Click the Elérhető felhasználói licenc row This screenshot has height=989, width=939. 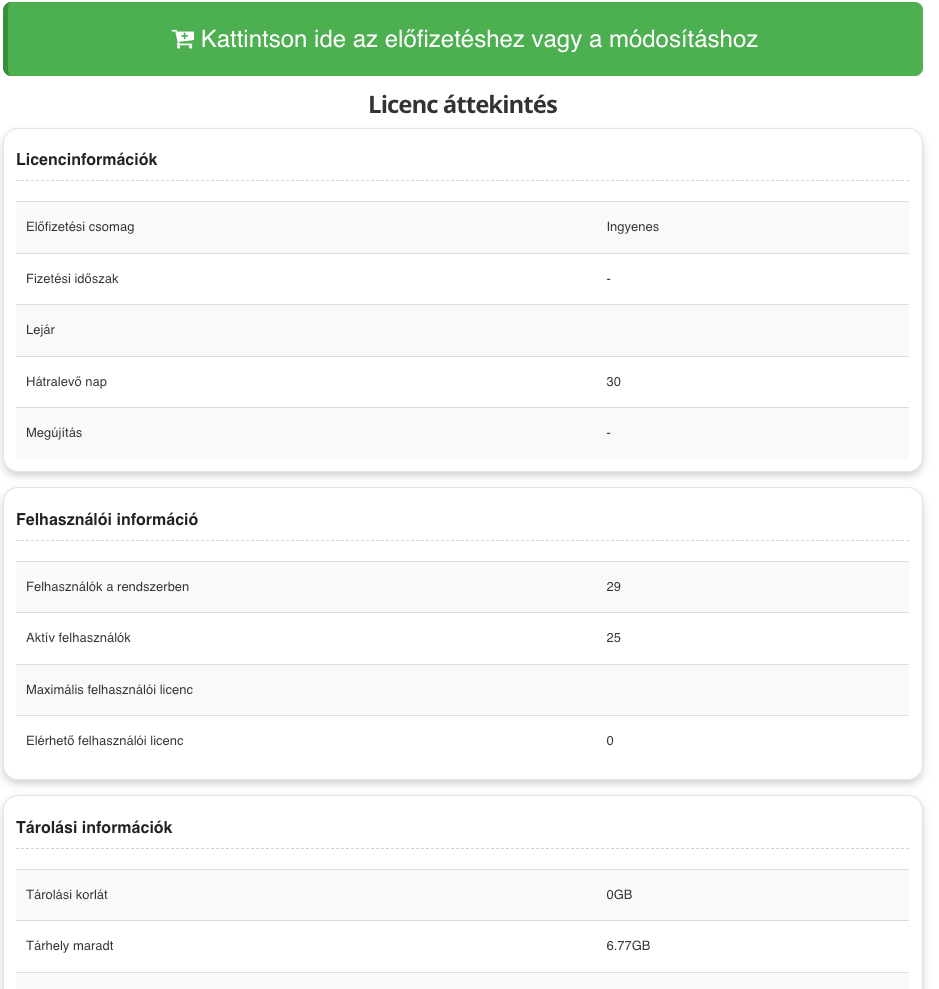tap(462, 741)
